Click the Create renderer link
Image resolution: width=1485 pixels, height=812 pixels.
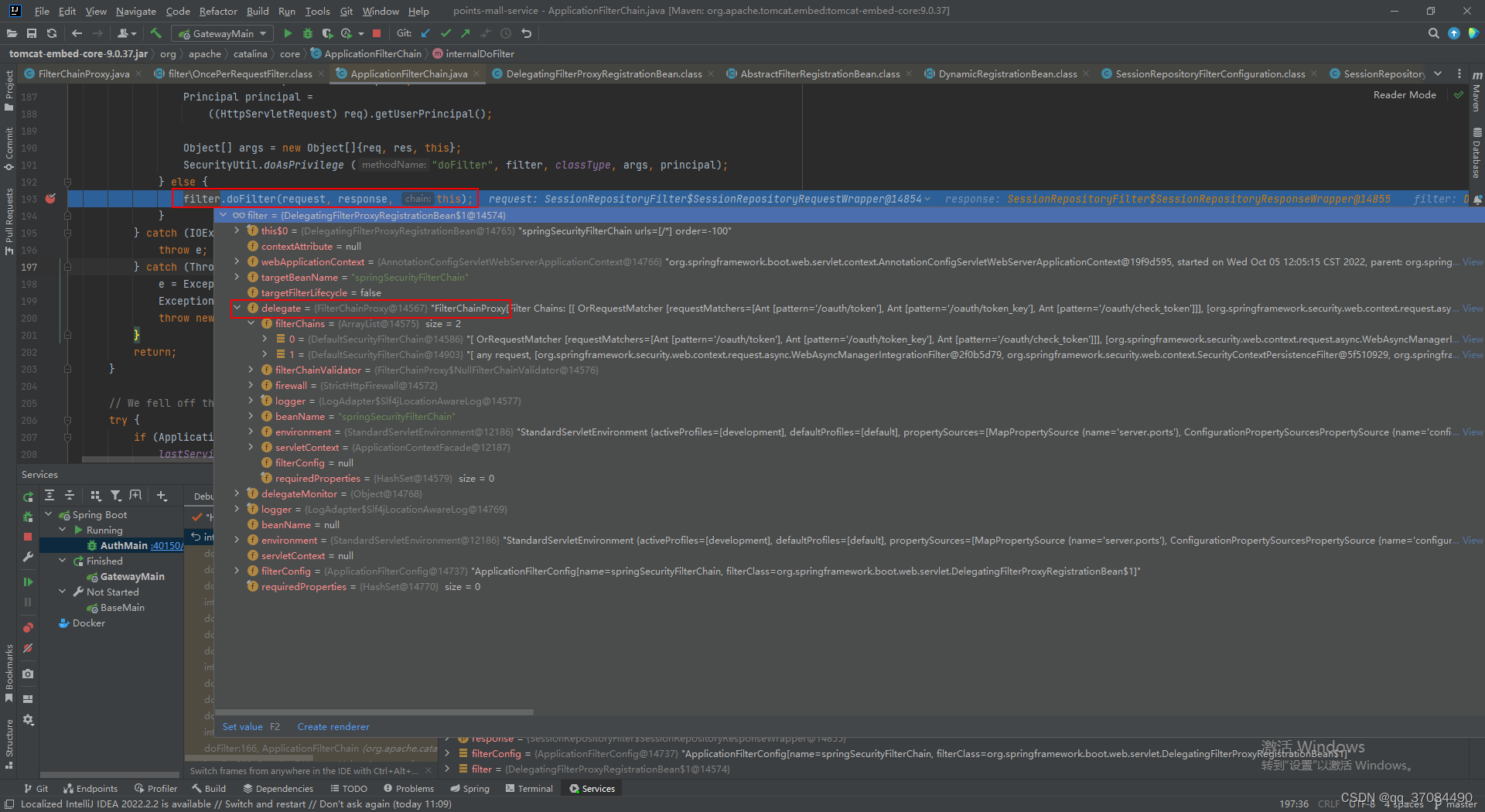(333, 726)
